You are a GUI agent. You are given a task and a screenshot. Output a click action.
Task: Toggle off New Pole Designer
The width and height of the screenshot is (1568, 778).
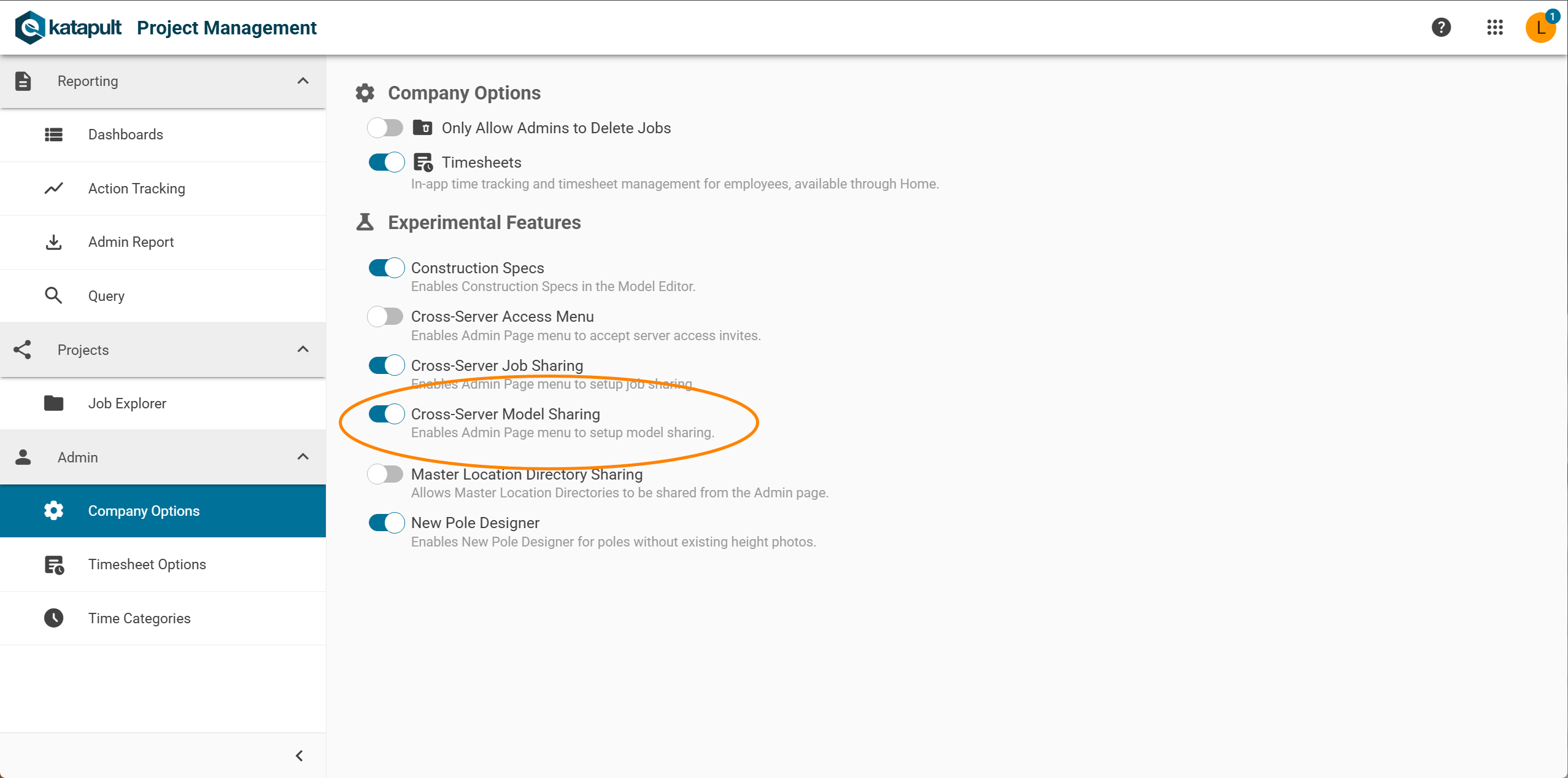tap(387, 523)
